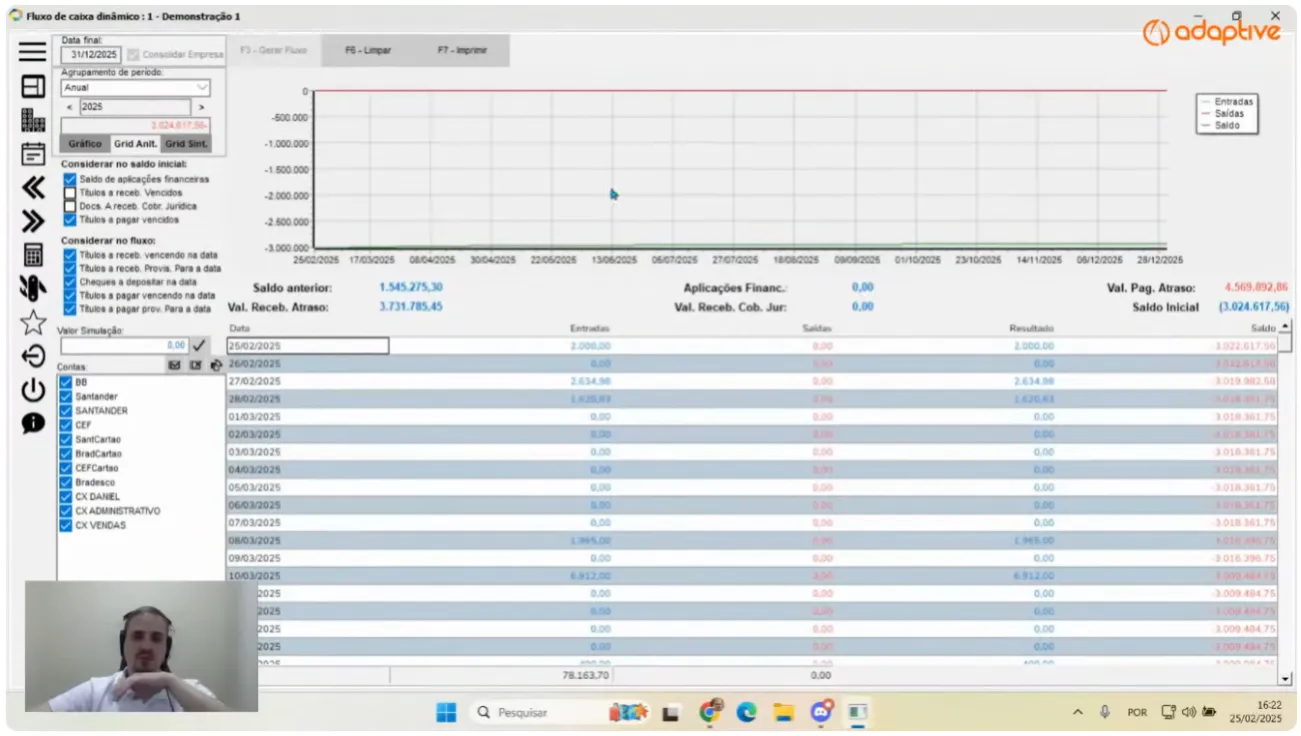1301x736 pixels.
Task: Click the refresh accounts icon beside Contas
Action: coord(216,366)
